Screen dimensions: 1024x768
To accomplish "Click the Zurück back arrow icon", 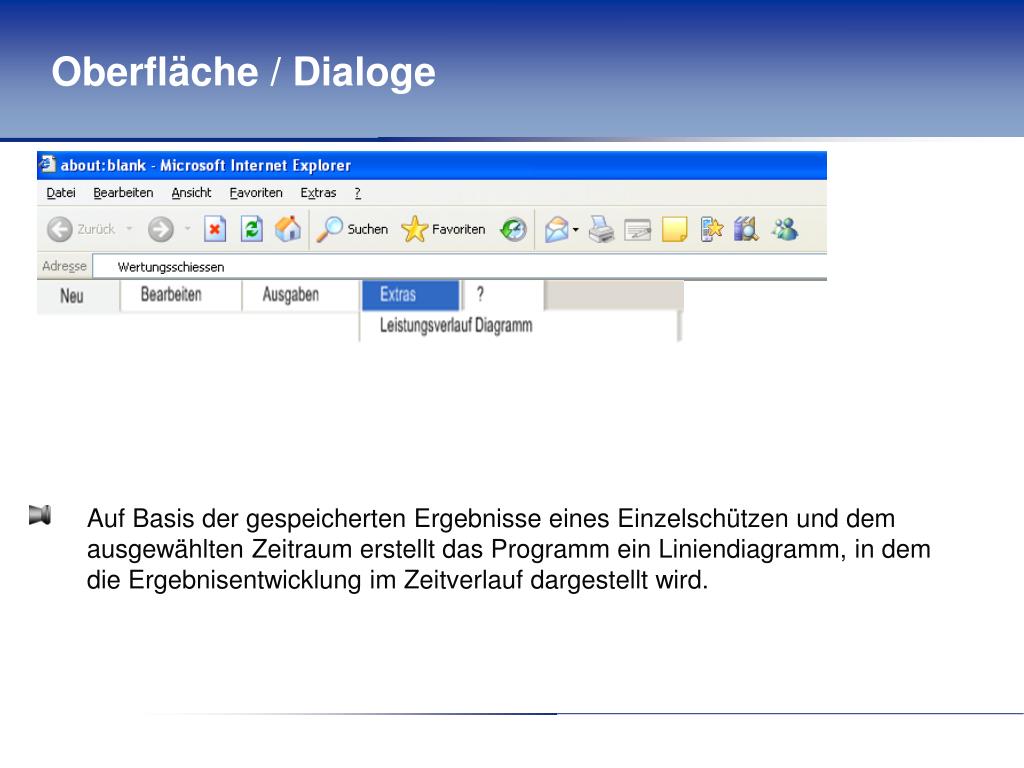I will 59,229.
